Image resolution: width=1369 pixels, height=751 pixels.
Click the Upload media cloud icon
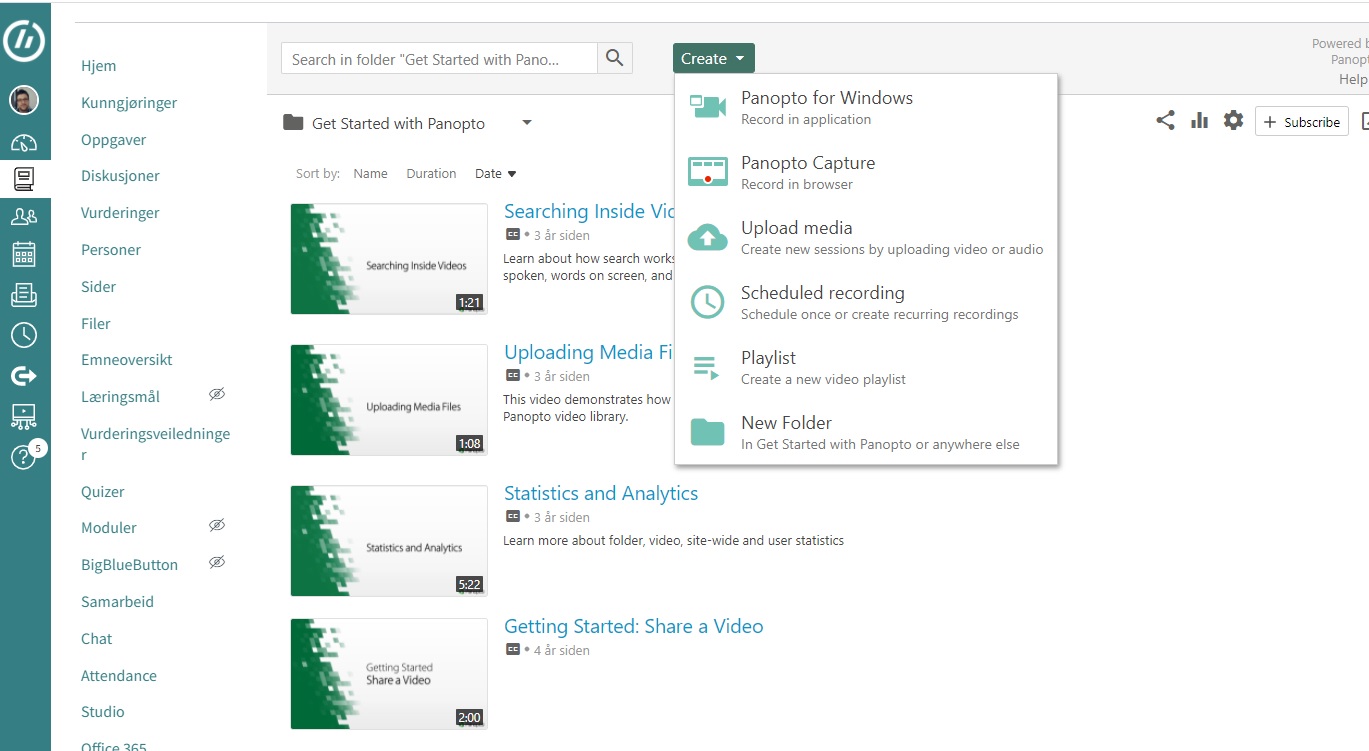708,237
